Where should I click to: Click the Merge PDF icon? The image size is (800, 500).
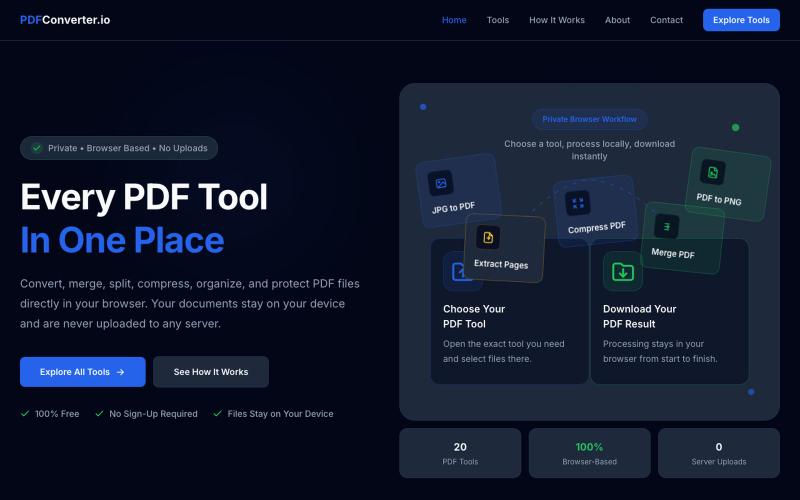coord(666,227)
